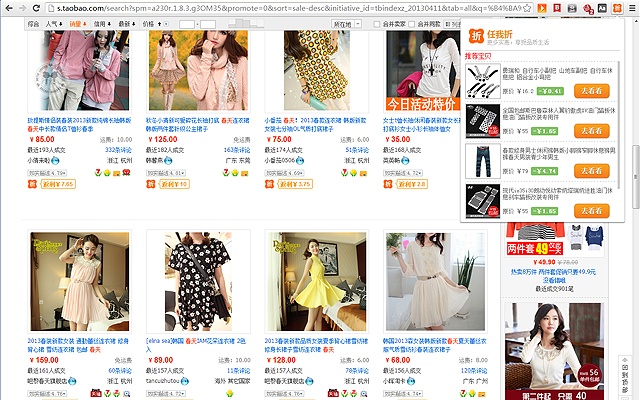This screenshot has width=640, height=400.
Task: Open the yellow dress product thumbnail
Action: coord(317,282)
